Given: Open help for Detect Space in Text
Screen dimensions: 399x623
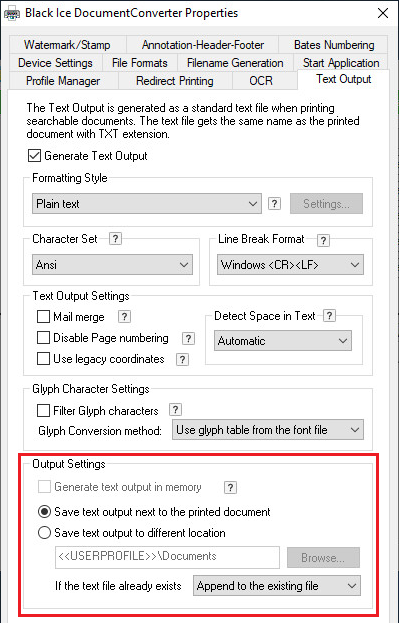Looking at the screenshot, I should 329,316.
